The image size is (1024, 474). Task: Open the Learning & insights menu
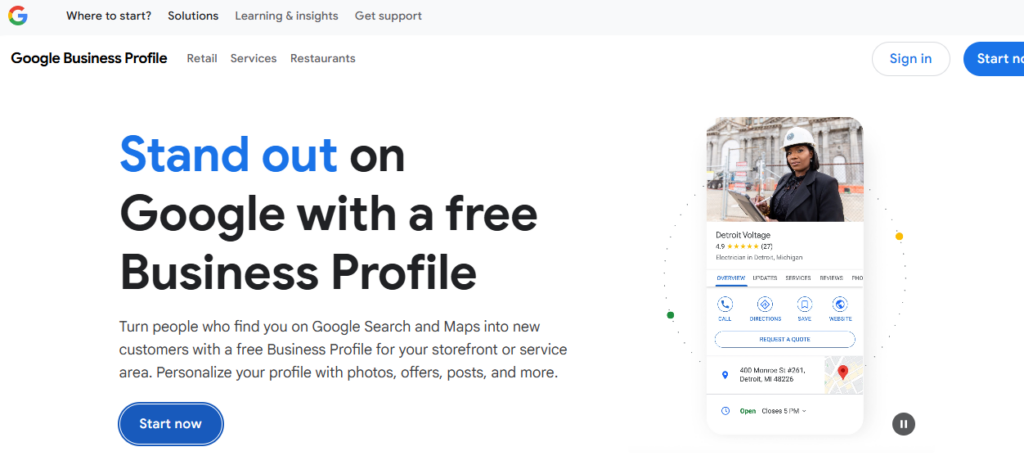click(x=286, y=16)
